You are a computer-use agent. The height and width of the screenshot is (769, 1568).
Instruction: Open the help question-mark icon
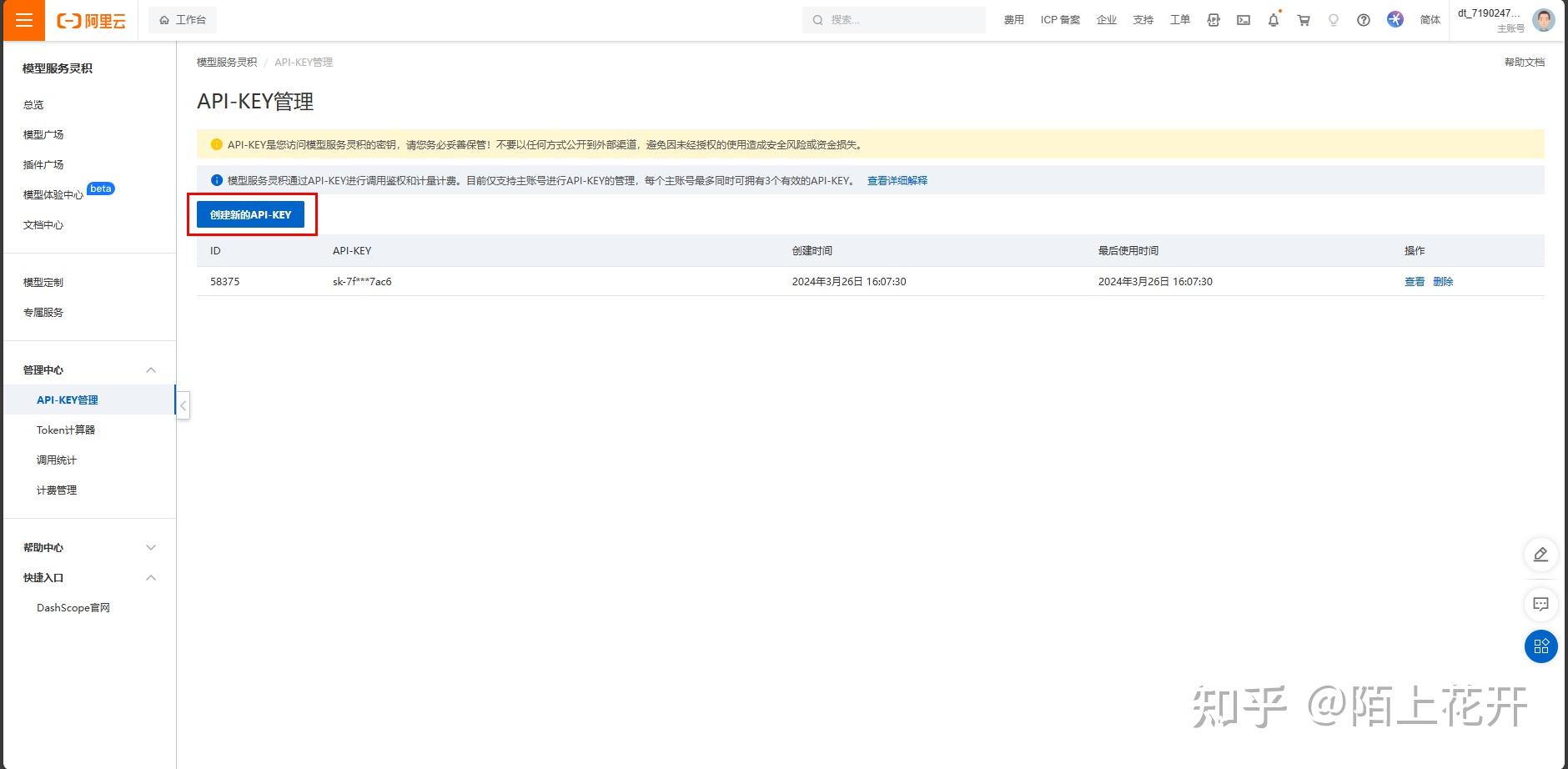[1364, 19]
